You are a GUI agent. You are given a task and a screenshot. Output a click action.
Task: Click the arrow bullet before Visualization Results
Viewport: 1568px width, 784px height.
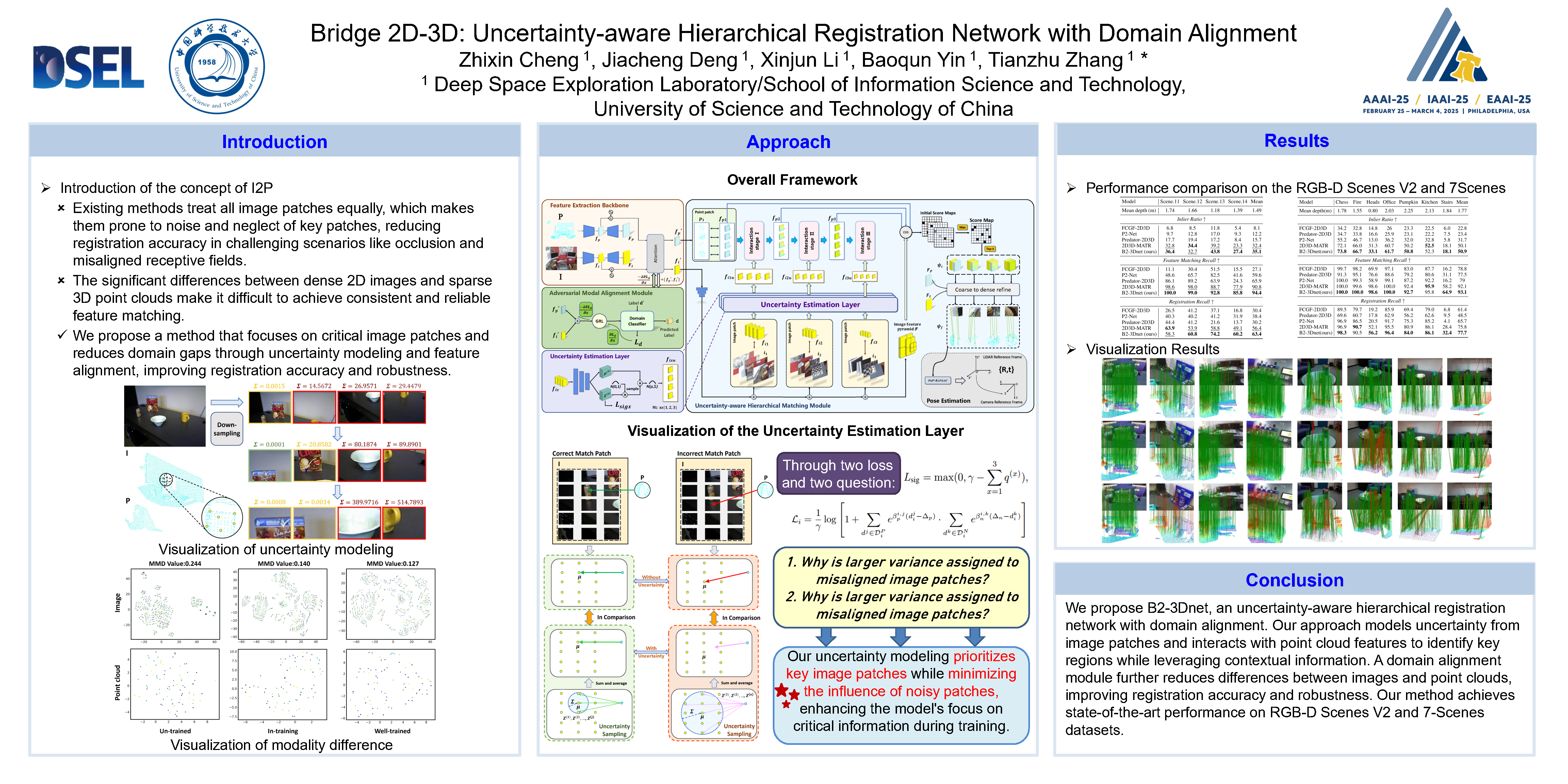pyautogui.click(x=1071, y=349)
